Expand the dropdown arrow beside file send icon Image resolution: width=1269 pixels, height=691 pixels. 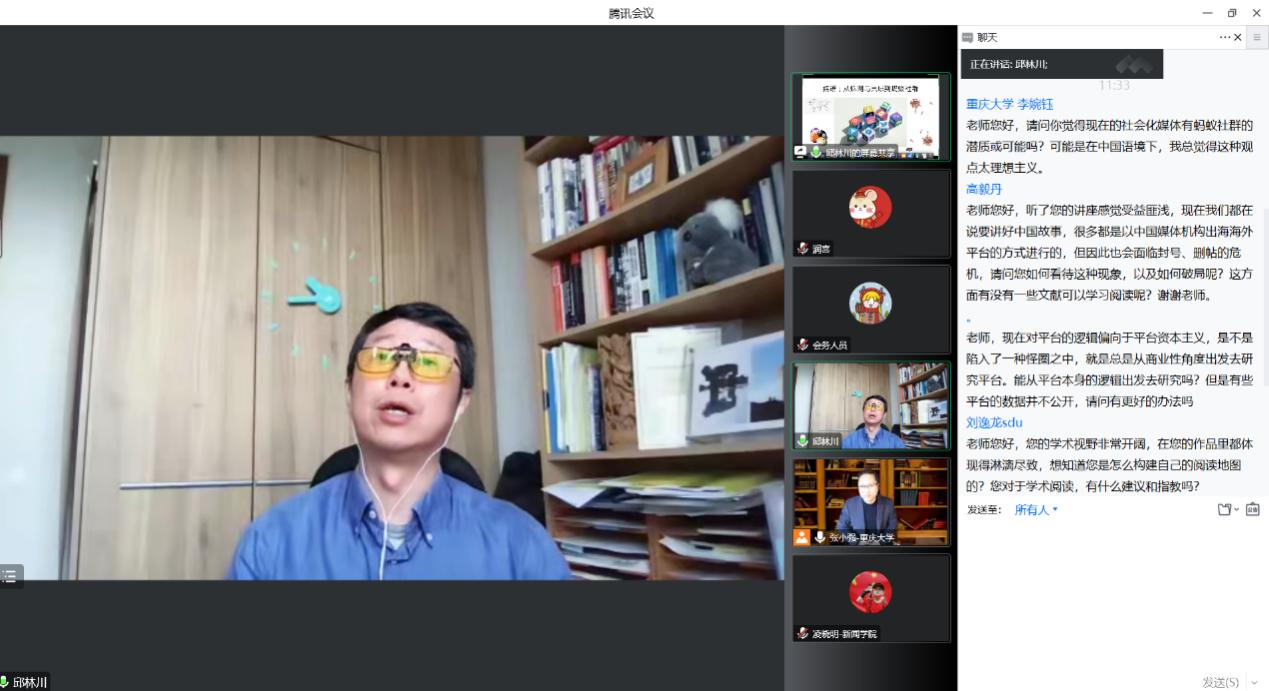tap(1237, 510)
